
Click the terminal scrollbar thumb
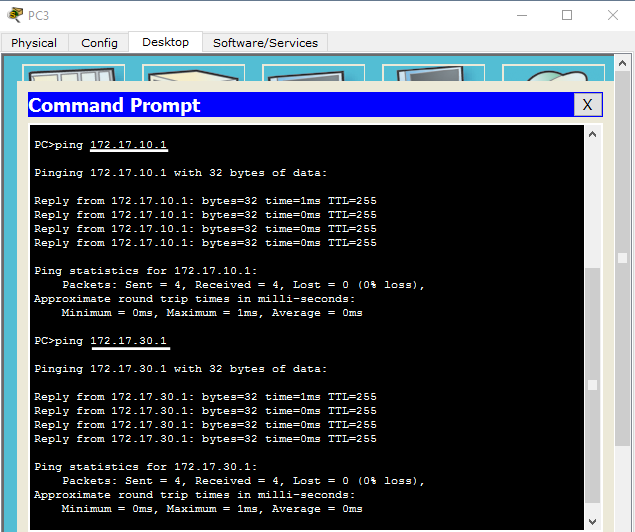click(592, 385)
